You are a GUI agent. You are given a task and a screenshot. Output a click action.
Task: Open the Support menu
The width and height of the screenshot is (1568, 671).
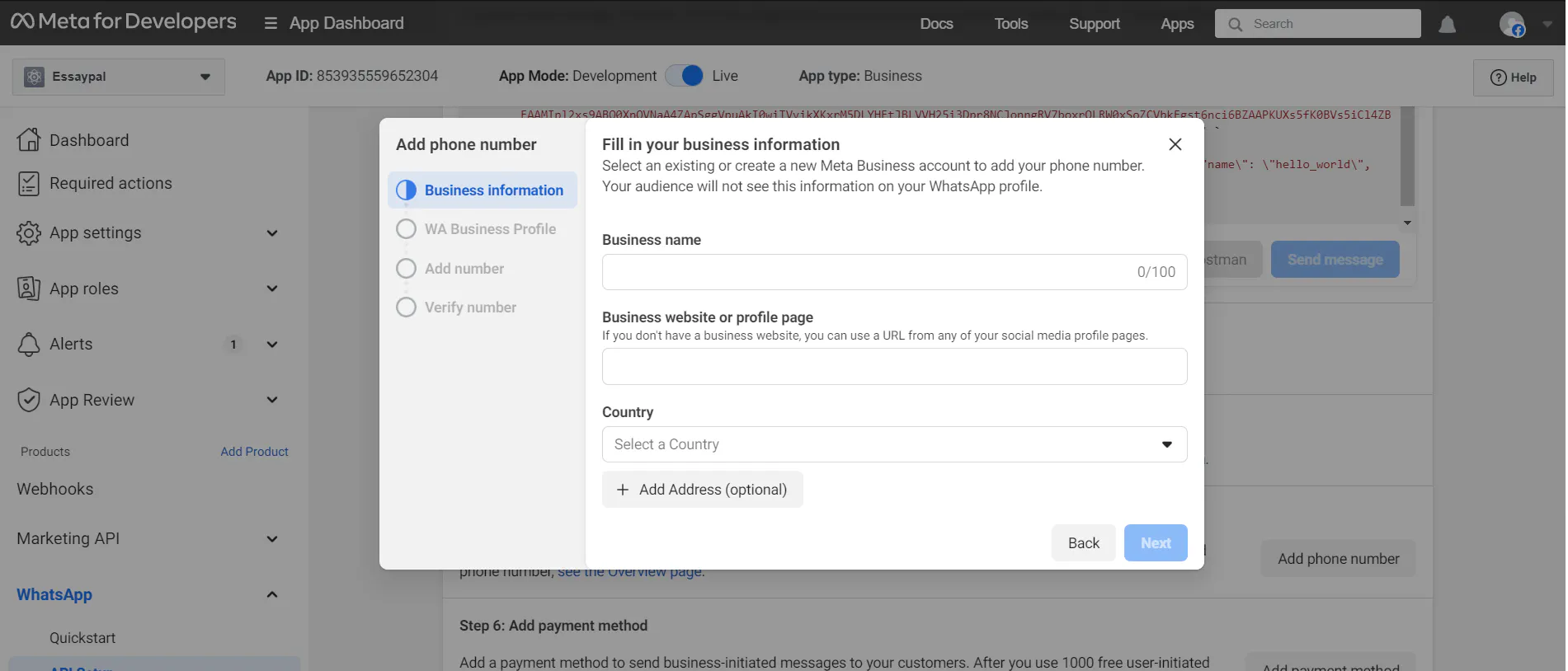(x=1095, y=24)
